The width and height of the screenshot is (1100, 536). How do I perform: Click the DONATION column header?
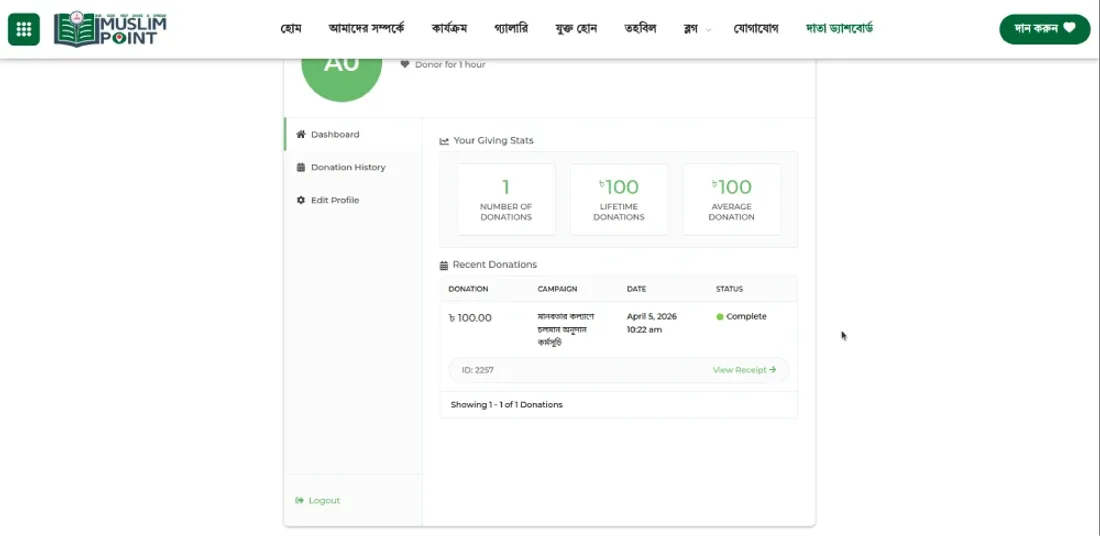[x=468, y=289]
